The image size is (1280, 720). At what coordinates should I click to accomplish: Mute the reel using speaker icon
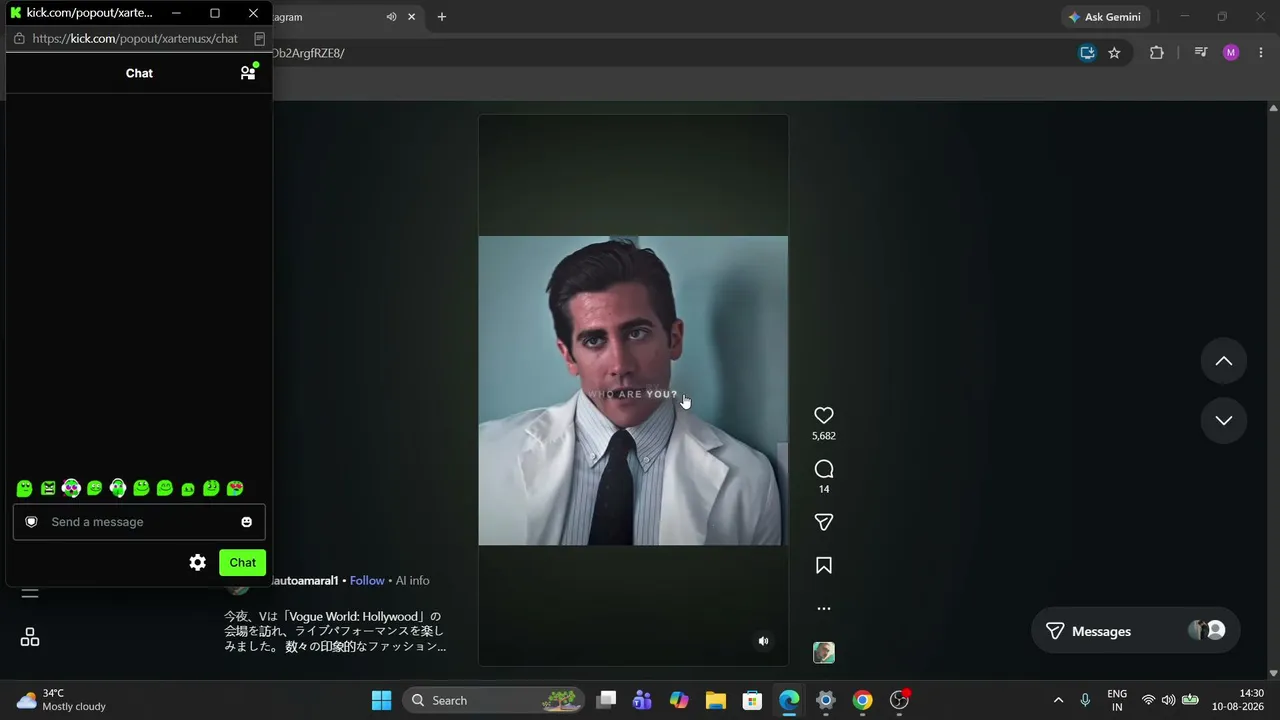tap(764, 641)
